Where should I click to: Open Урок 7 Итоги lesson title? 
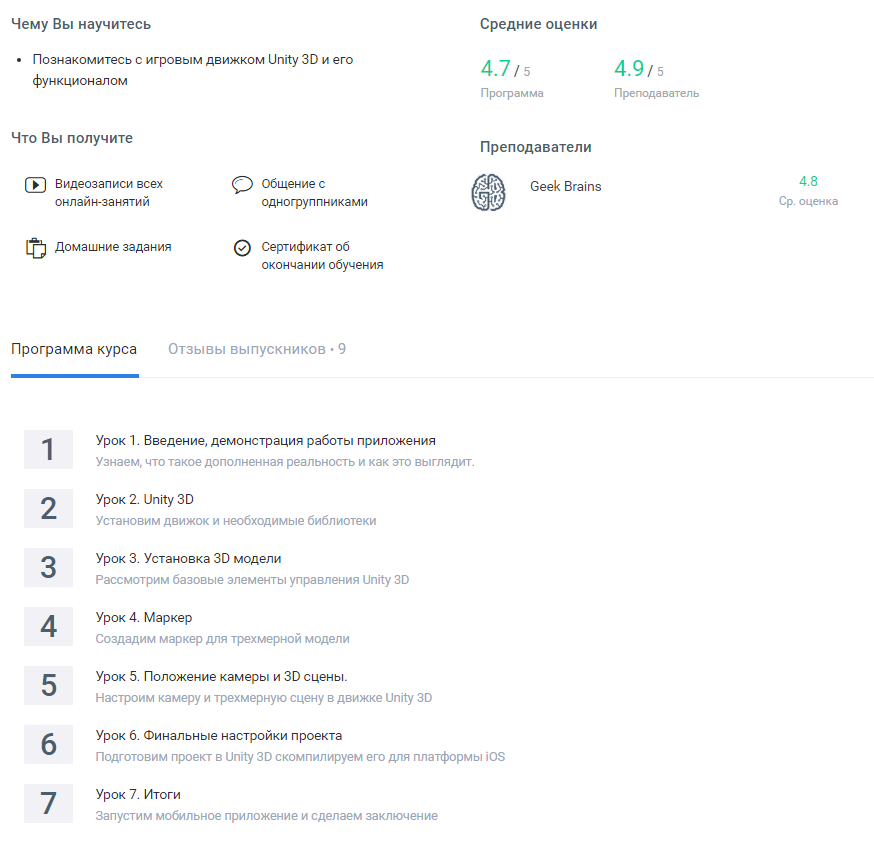click(138, 794)
